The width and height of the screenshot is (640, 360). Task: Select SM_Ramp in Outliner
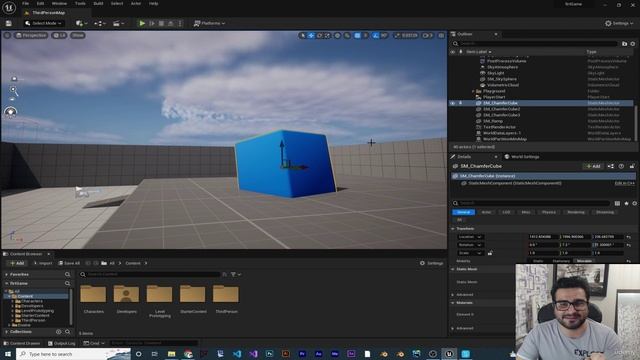pos(493,121)
